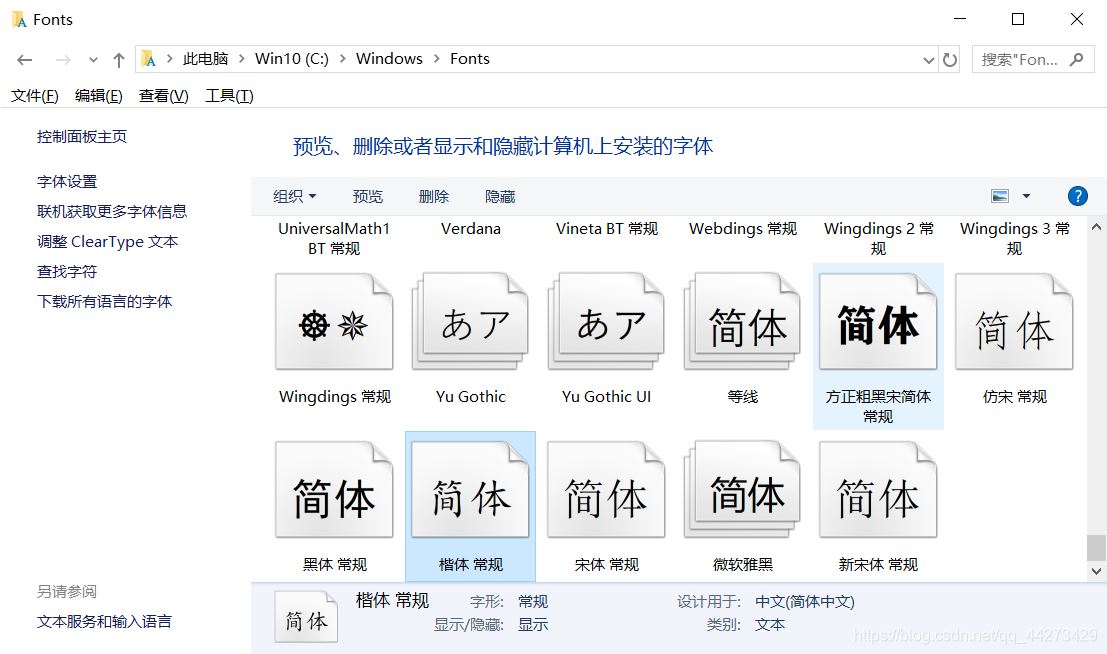Click the Fonts folder icon in address bar
The width and height of the screenshot is (1107, 654).
(x=149, y=59)
